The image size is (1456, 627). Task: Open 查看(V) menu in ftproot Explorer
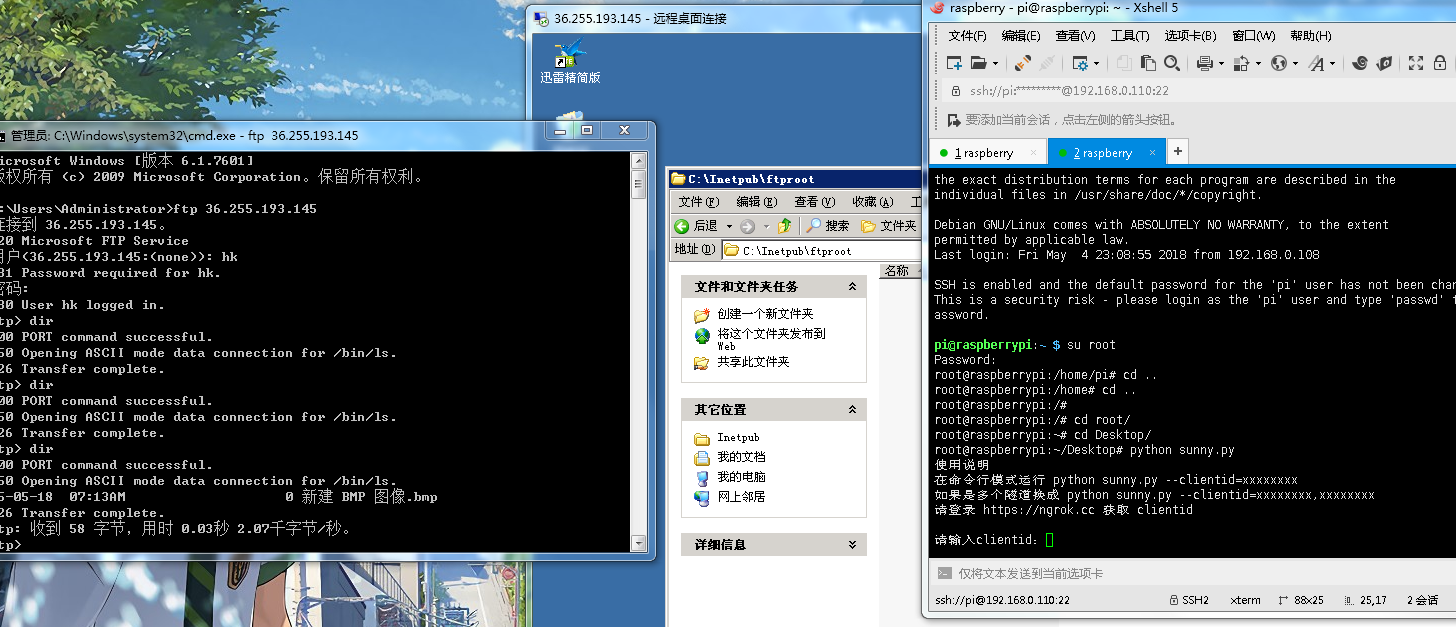click(815, 202)
